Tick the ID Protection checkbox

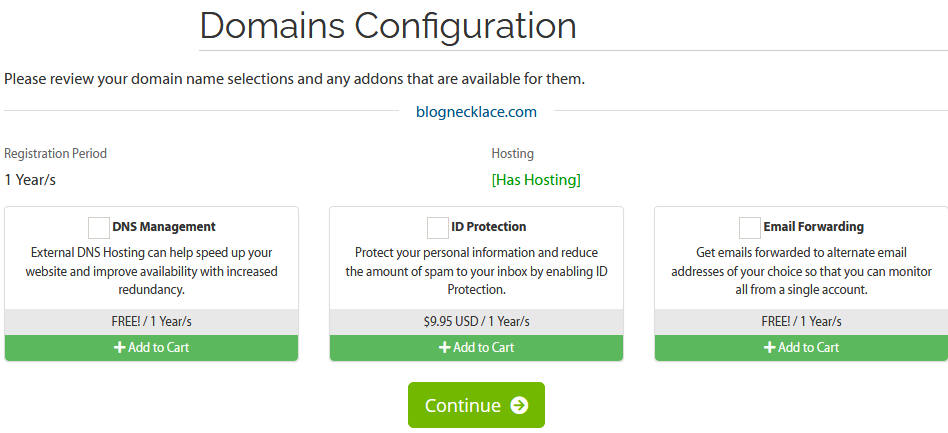point(438,227)
